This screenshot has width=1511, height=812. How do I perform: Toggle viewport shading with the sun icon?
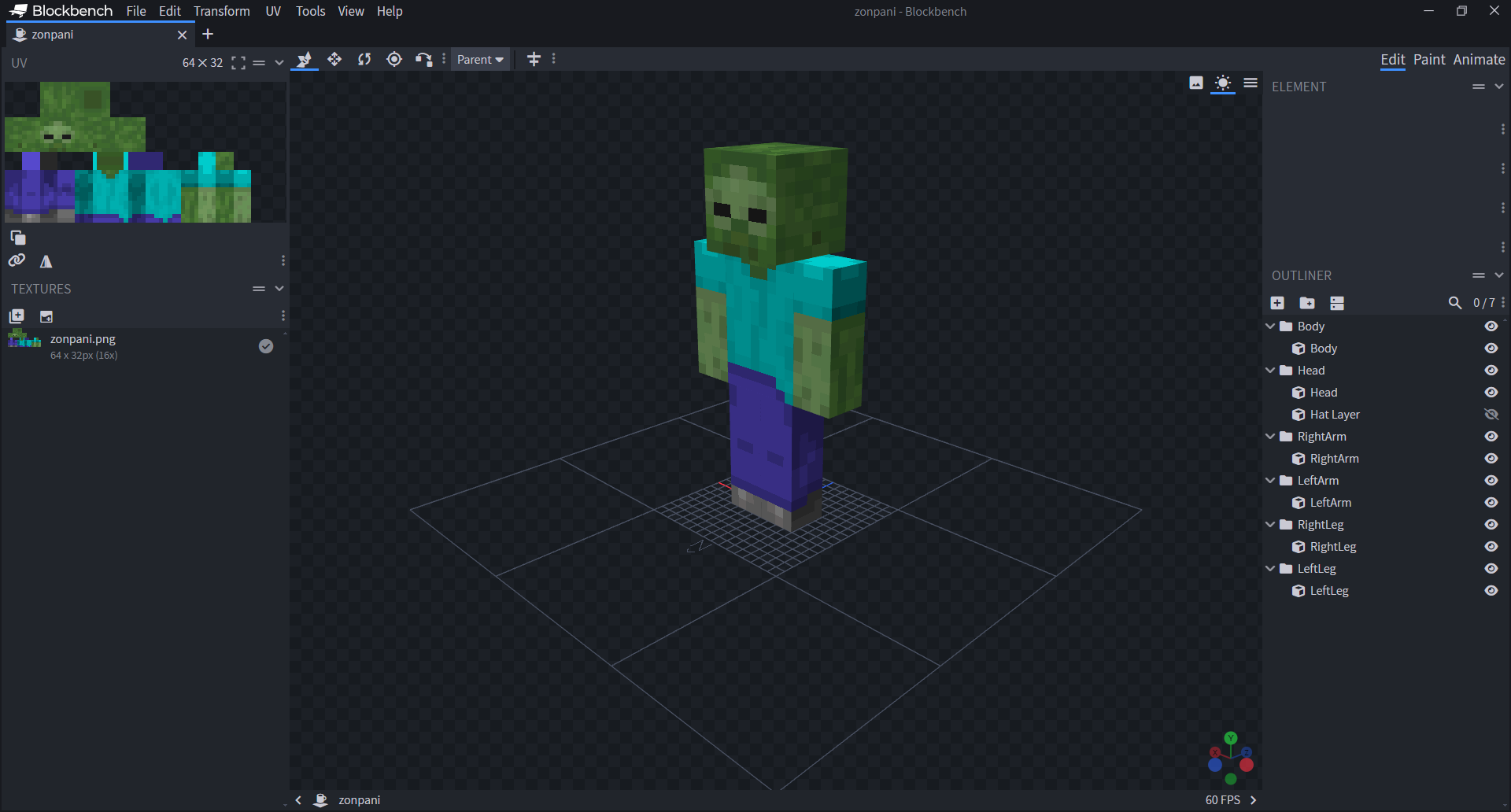(1222, 83)
